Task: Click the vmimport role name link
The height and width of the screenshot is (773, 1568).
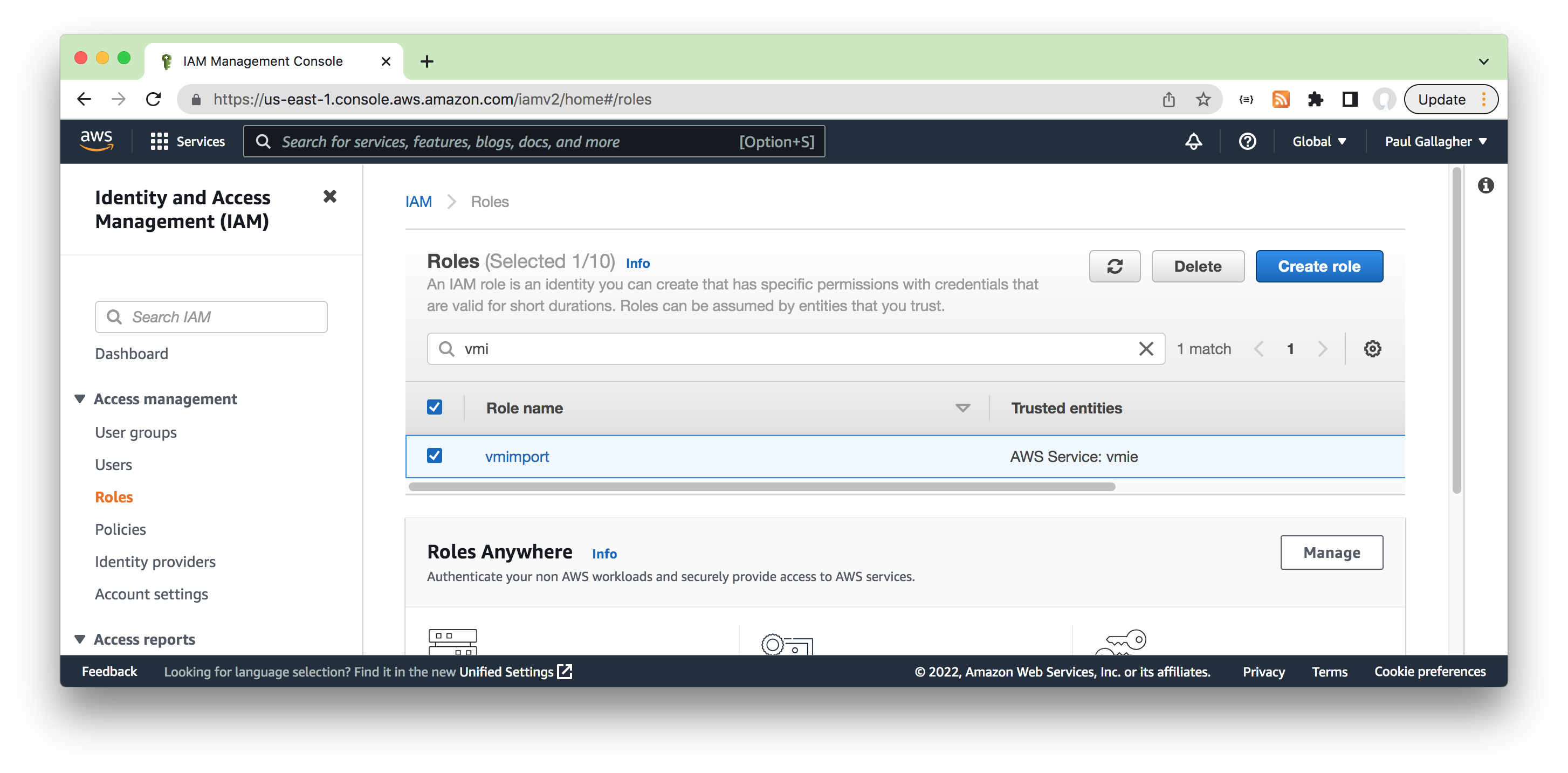Action: coord(516,456)
